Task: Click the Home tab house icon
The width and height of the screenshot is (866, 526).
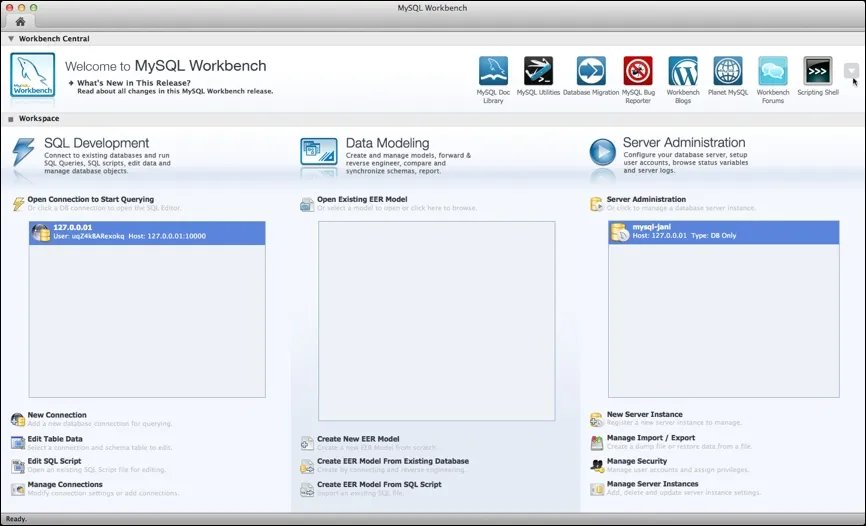Action: point(20,22)
